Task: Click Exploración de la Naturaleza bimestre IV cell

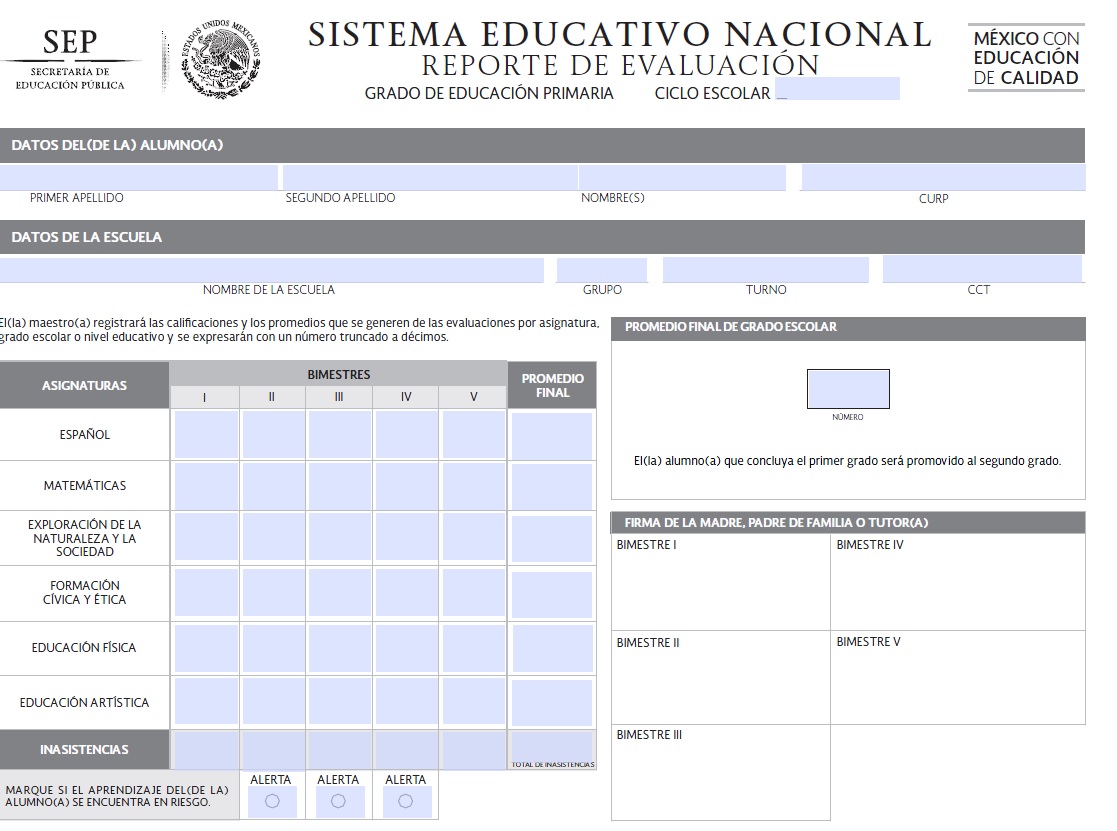Action: (x=407, y=537)
